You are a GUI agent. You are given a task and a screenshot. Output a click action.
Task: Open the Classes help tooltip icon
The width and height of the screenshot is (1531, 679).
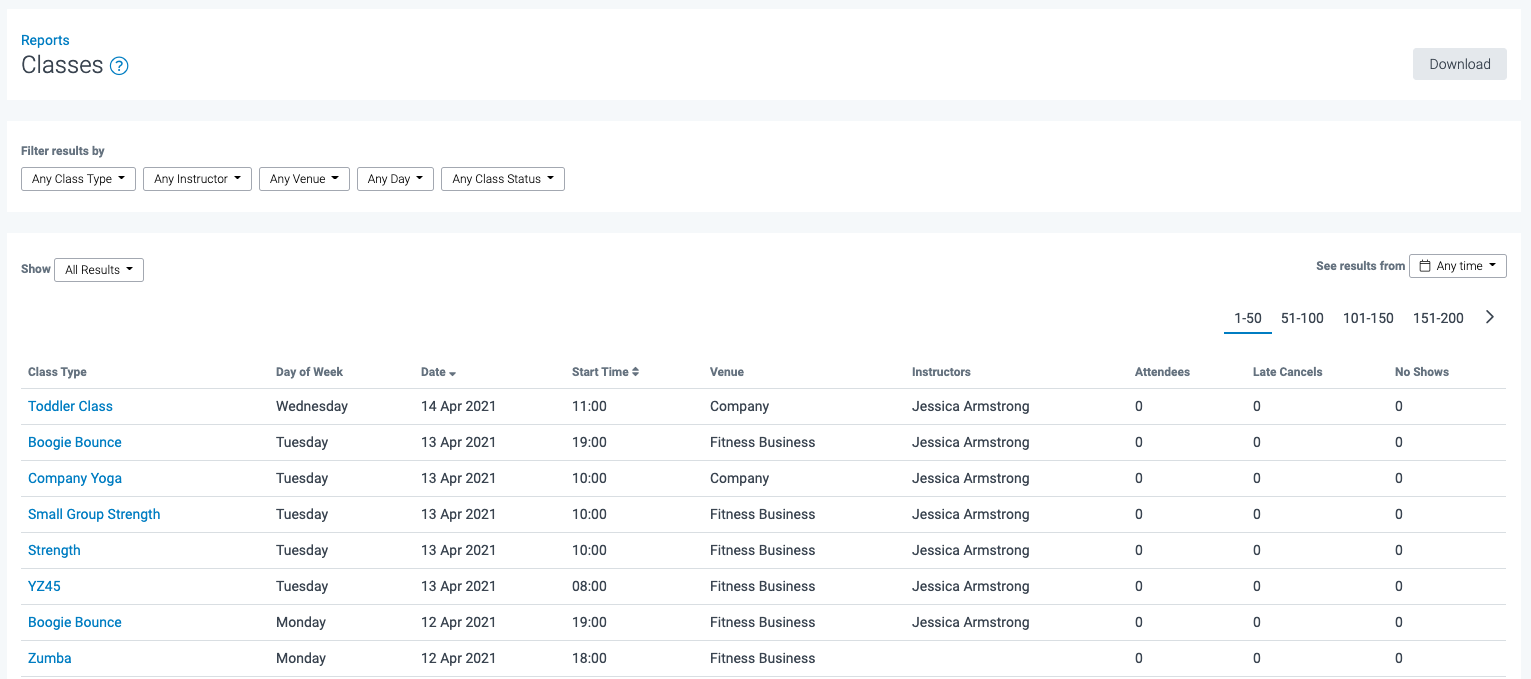(x=119, y=65)
